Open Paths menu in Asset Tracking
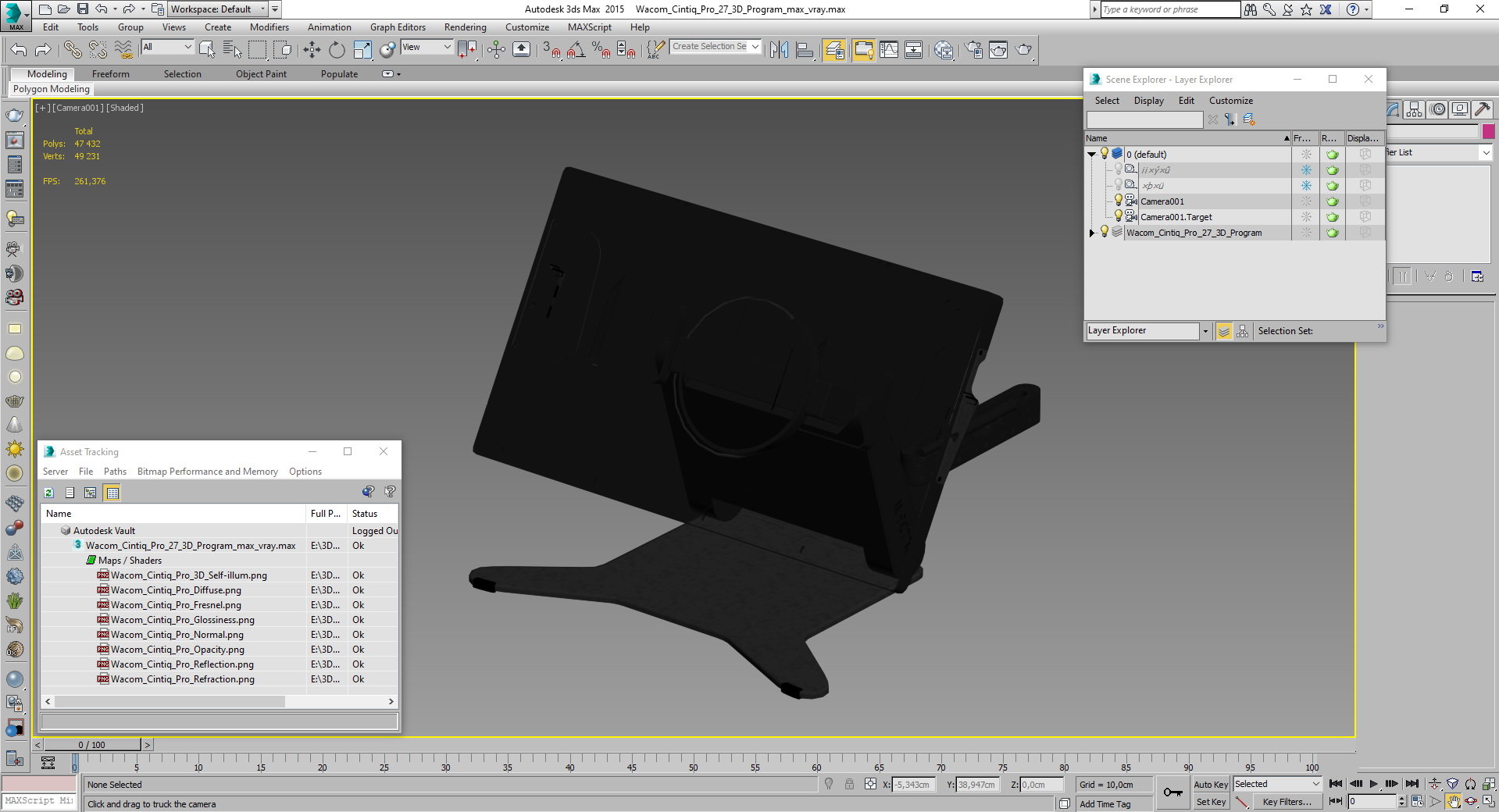 click(x=115, y=472)
